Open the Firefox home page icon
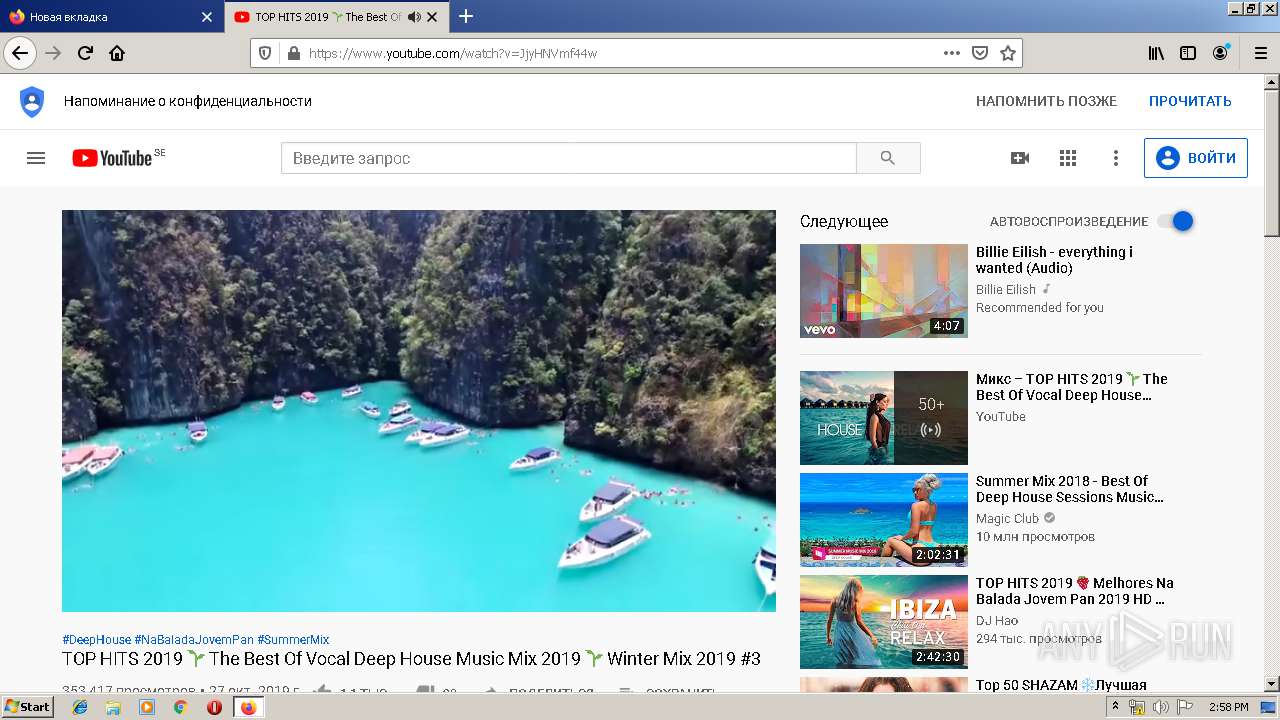1280x720 pixels. [x=117, y=53]
